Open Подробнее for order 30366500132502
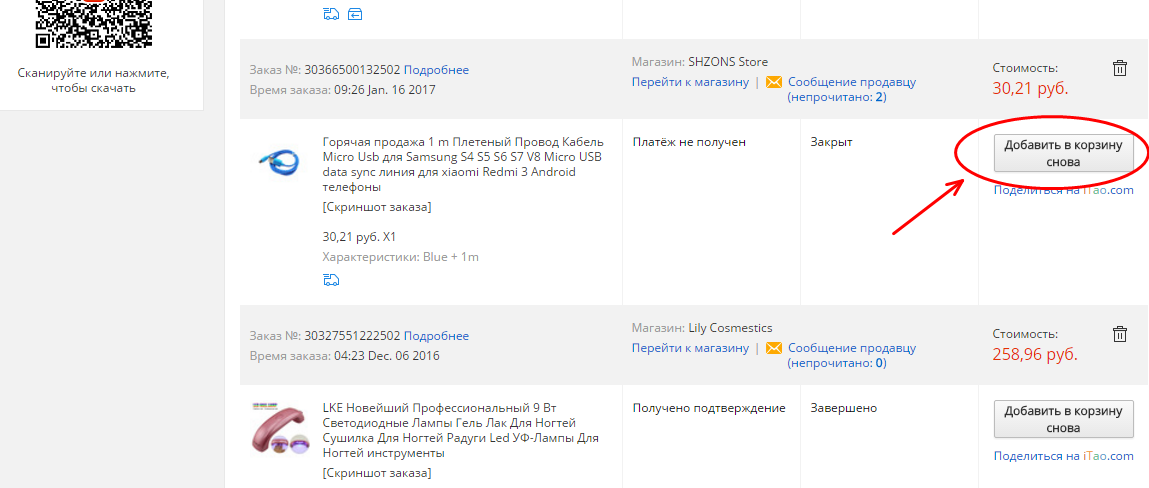The width and height of the screenshot is (1149, 488). pyautogui.click(x=436, y=70)
